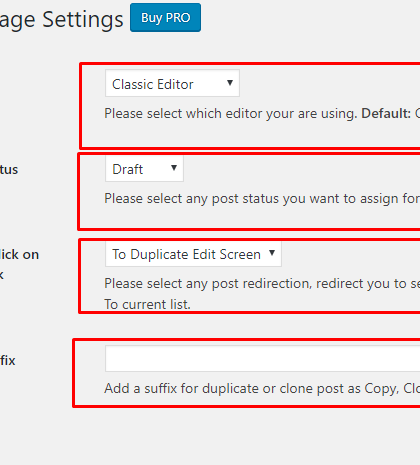Select the word Draft in the status box
This screenshot has width=420, height=465.
[x=127, y=169]
